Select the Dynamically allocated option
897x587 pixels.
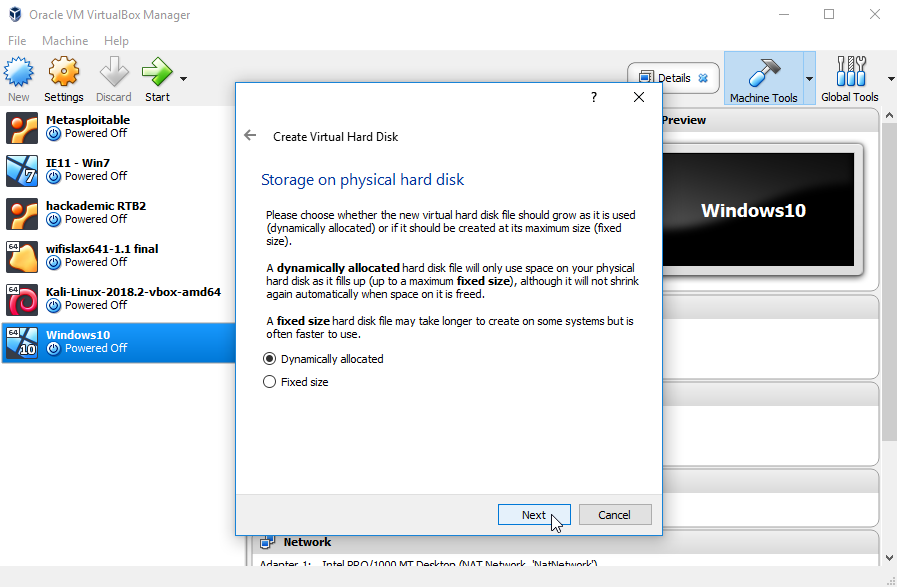pyautogui.click(x=269, y=359)
